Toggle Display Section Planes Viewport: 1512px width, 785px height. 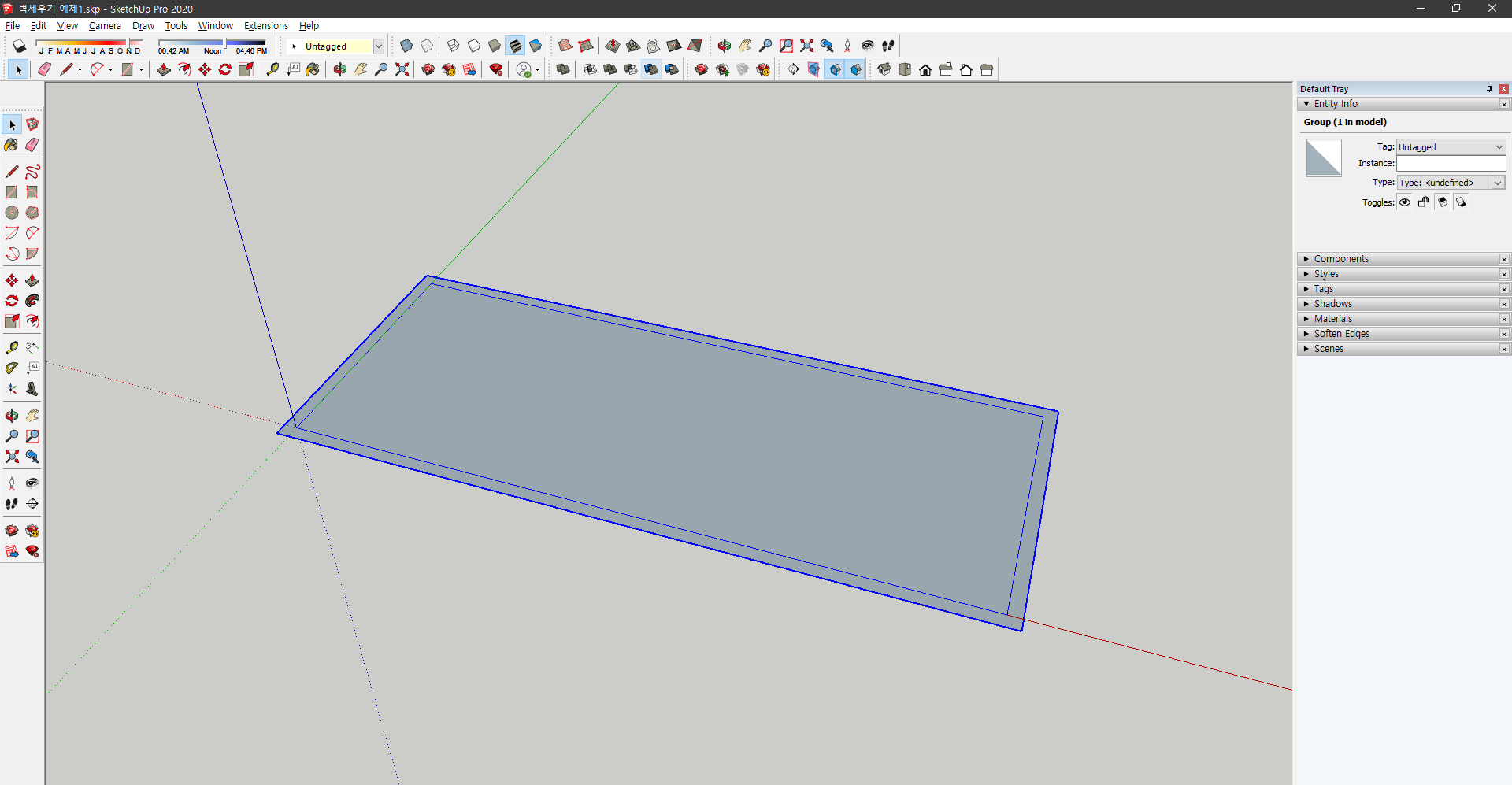(x=814, y=69)
